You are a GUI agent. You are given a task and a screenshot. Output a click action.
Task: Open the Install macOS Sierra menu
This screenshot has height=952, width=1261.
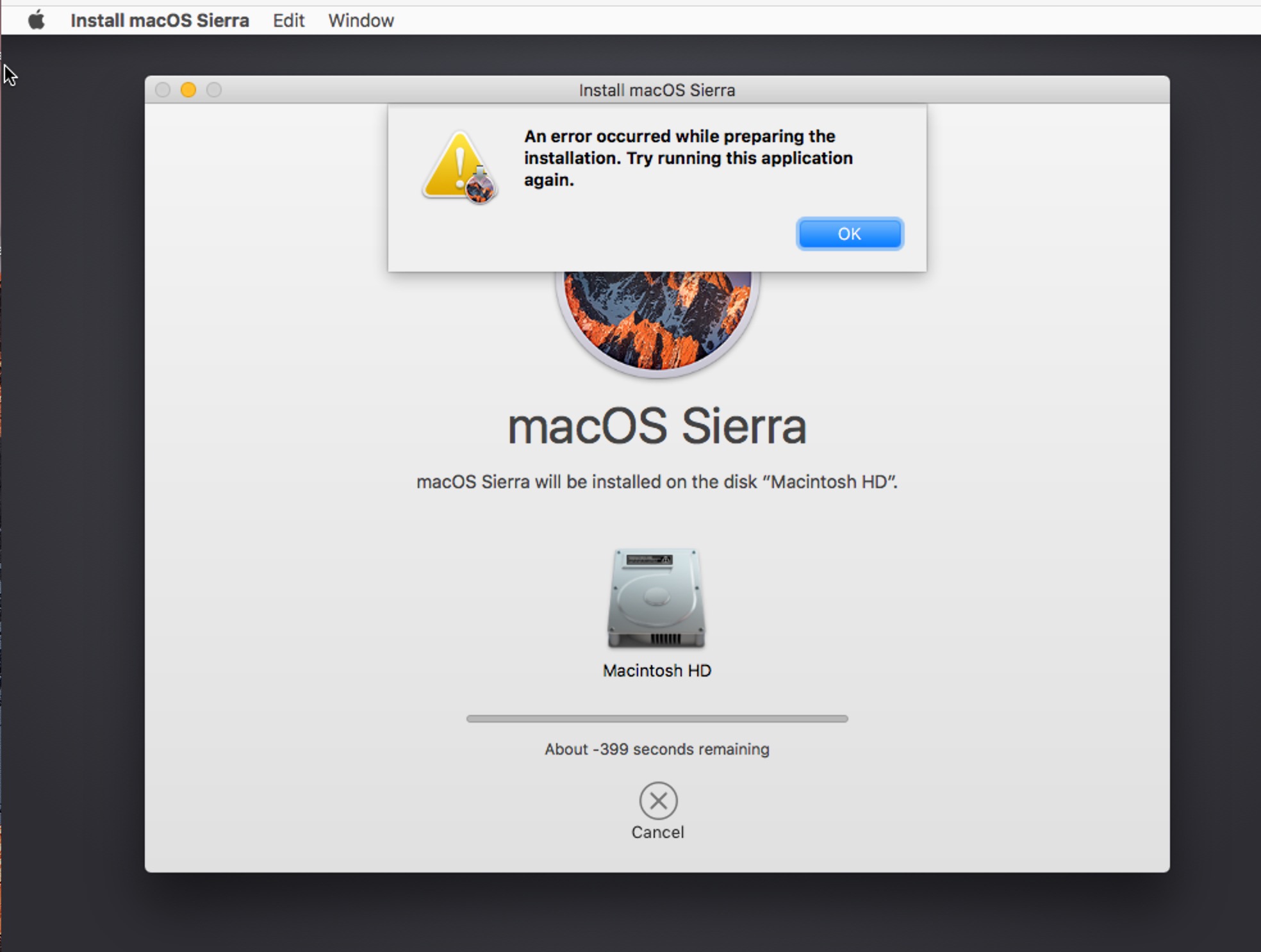coord(160,20)
